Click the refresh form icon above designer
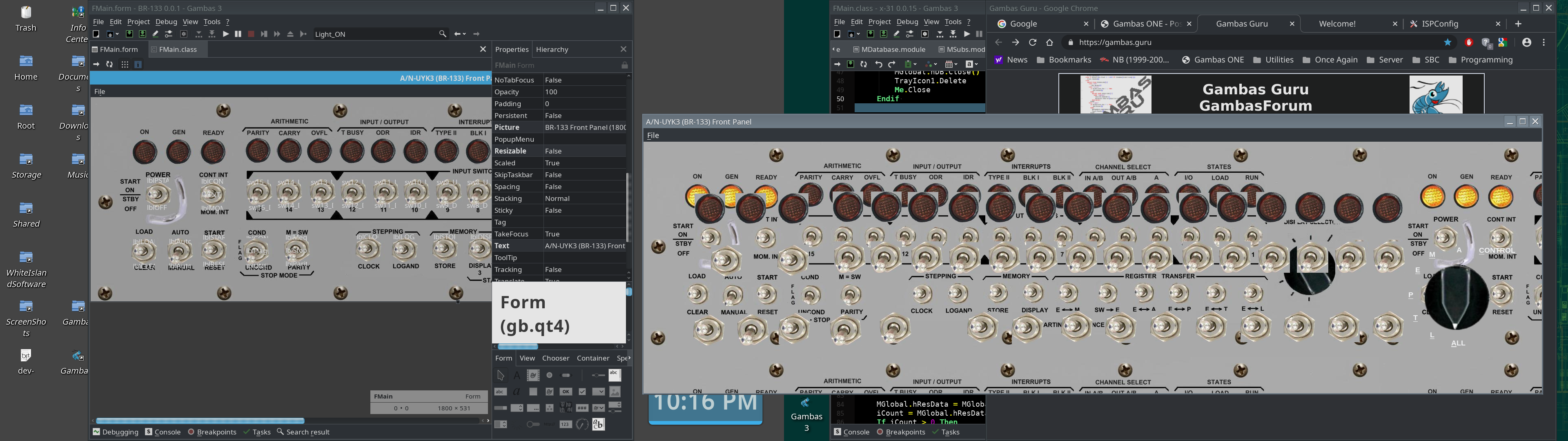 coord(109,64)
